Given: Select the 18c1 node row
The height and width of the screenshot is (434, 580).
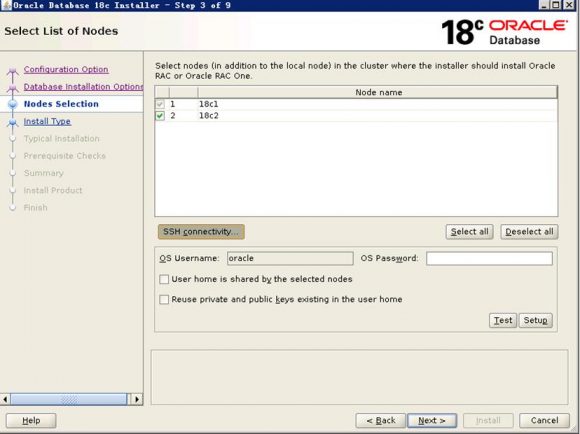Looking at the screenshot, I should click(356, 104).
